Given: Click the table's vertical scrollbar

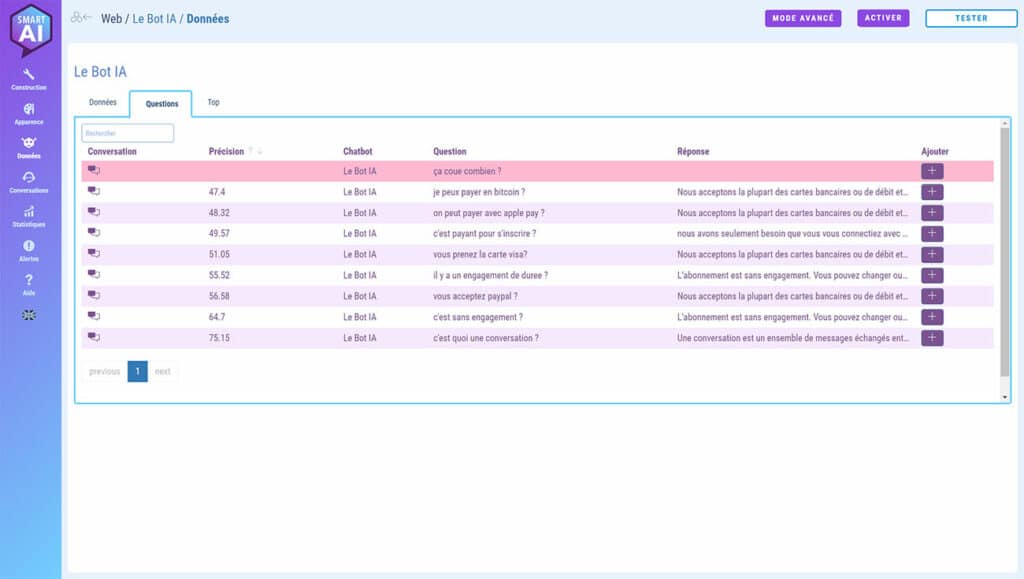Looking at the screenshot, I should pos(1005,250).
